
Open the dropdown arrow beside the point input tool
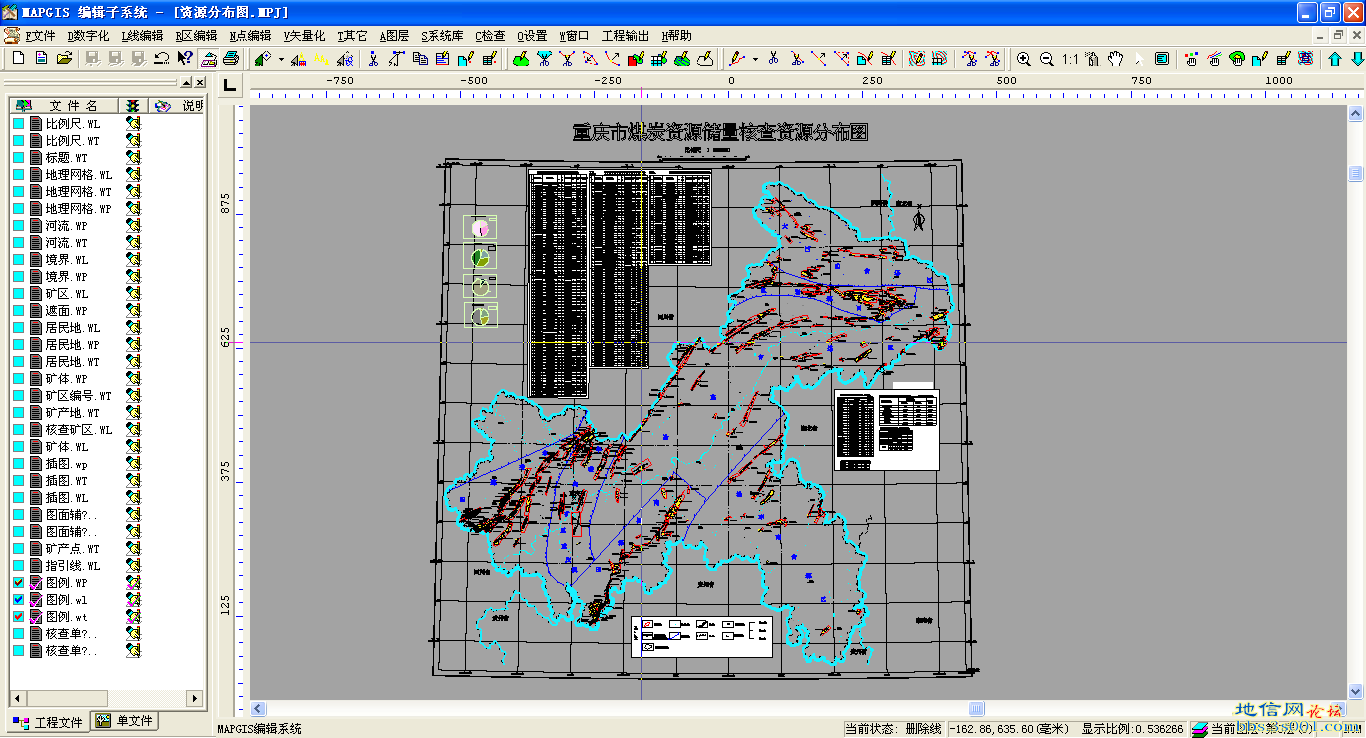tap(281, 58)
